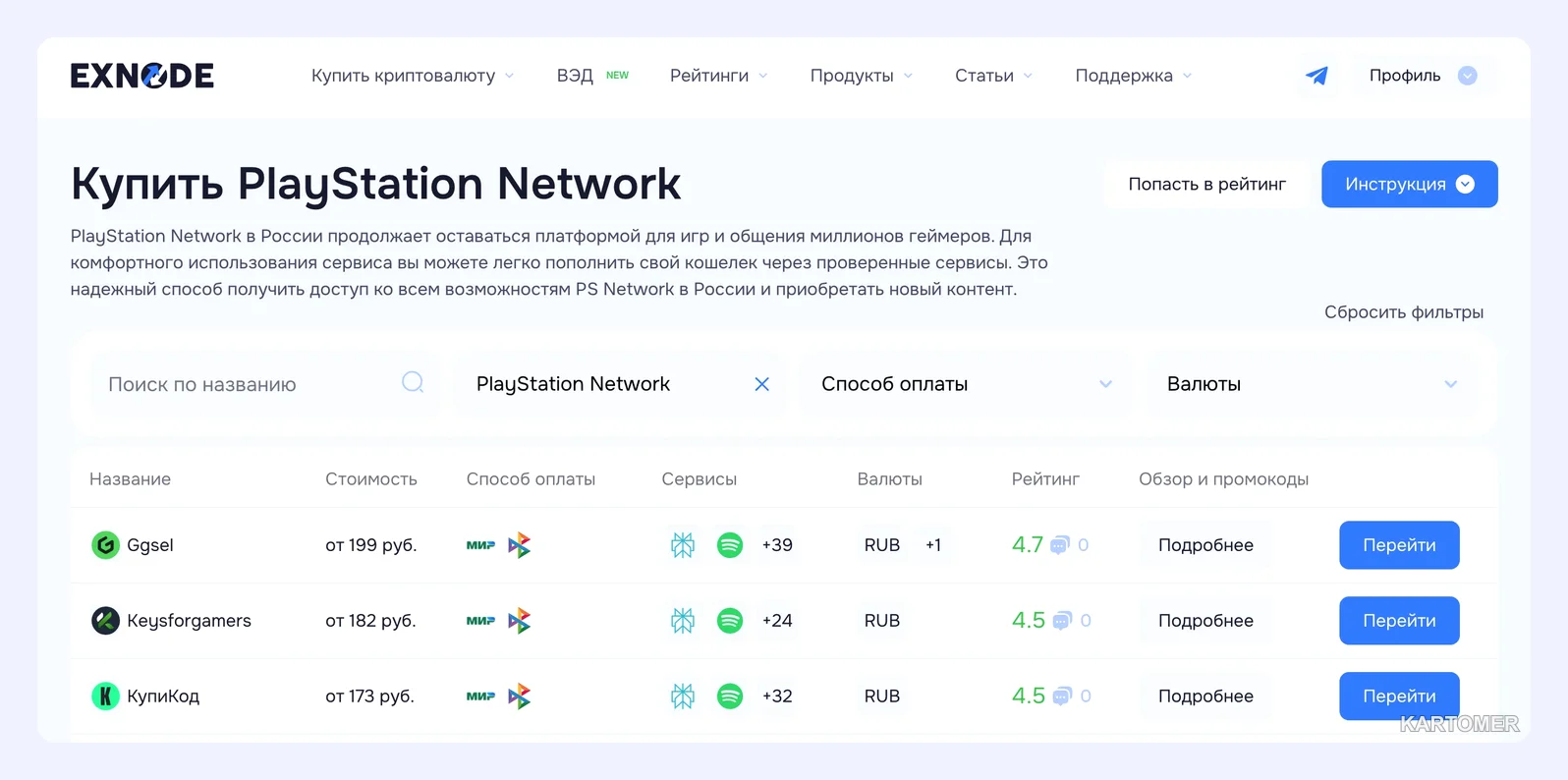Click Перейти for Ggsel
The image size is (1568, 780).
pos(1399,545)
